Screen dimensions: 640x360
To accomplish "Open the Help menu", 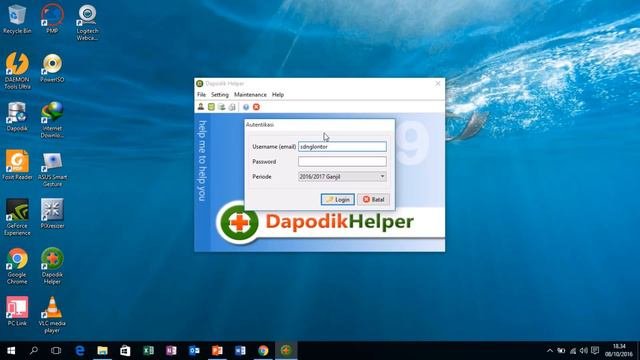I will 278,95.
